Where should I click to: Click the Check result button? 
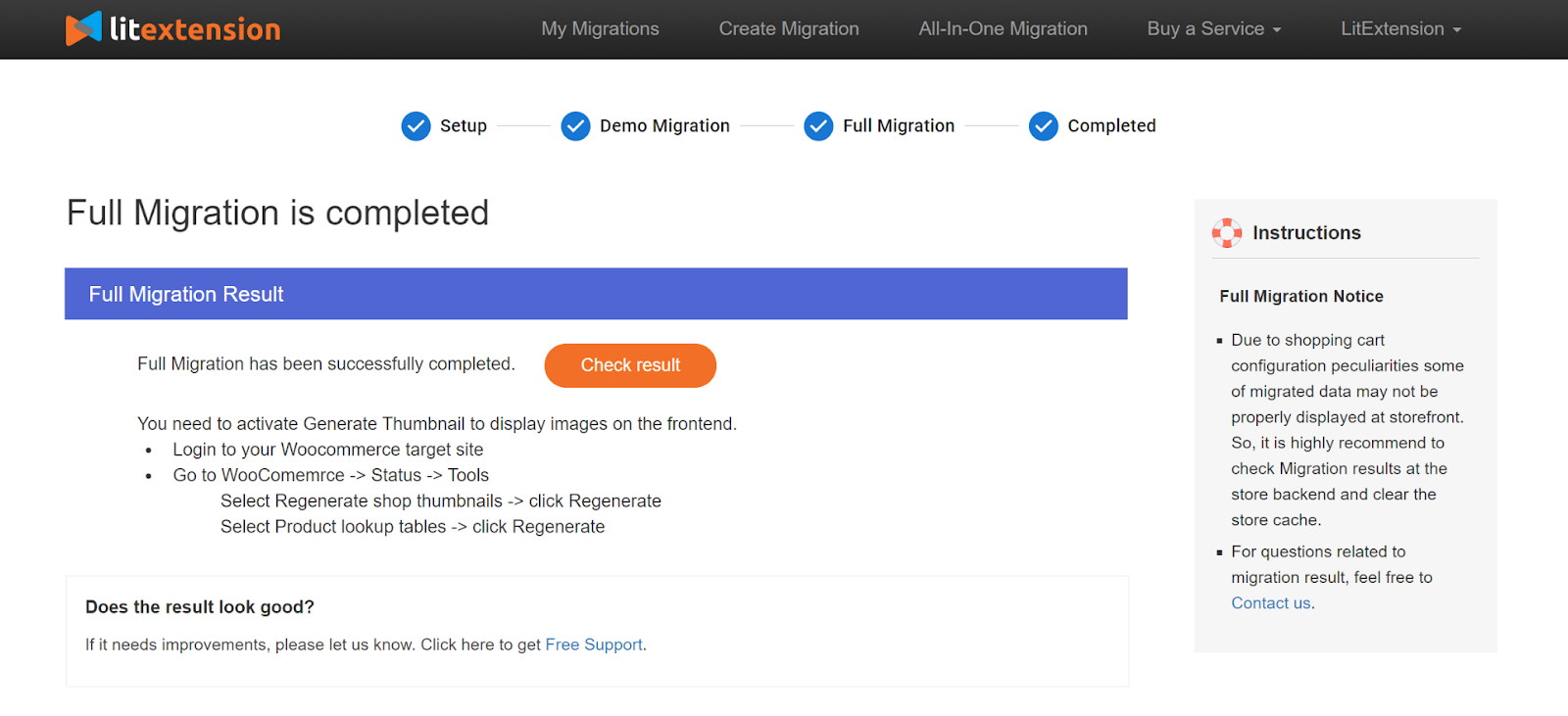point(630,365)
